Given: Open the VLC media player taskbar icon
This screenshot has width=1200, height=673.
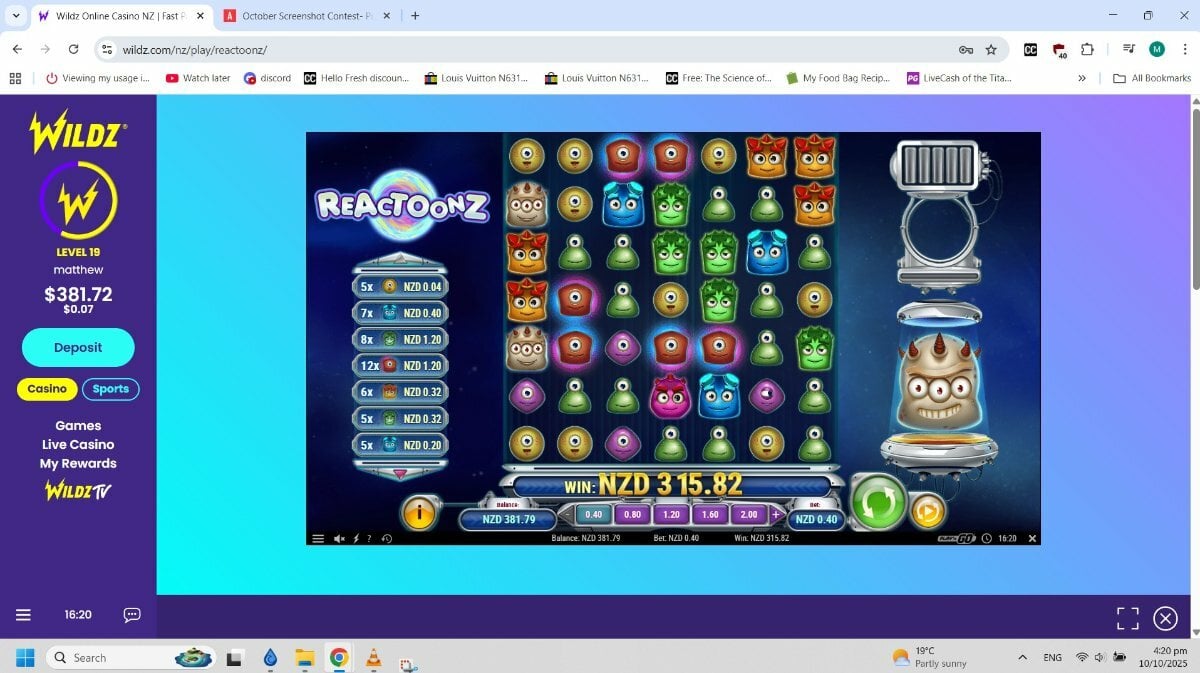Looking at the screenshot, I should click(x=374, y=657).
